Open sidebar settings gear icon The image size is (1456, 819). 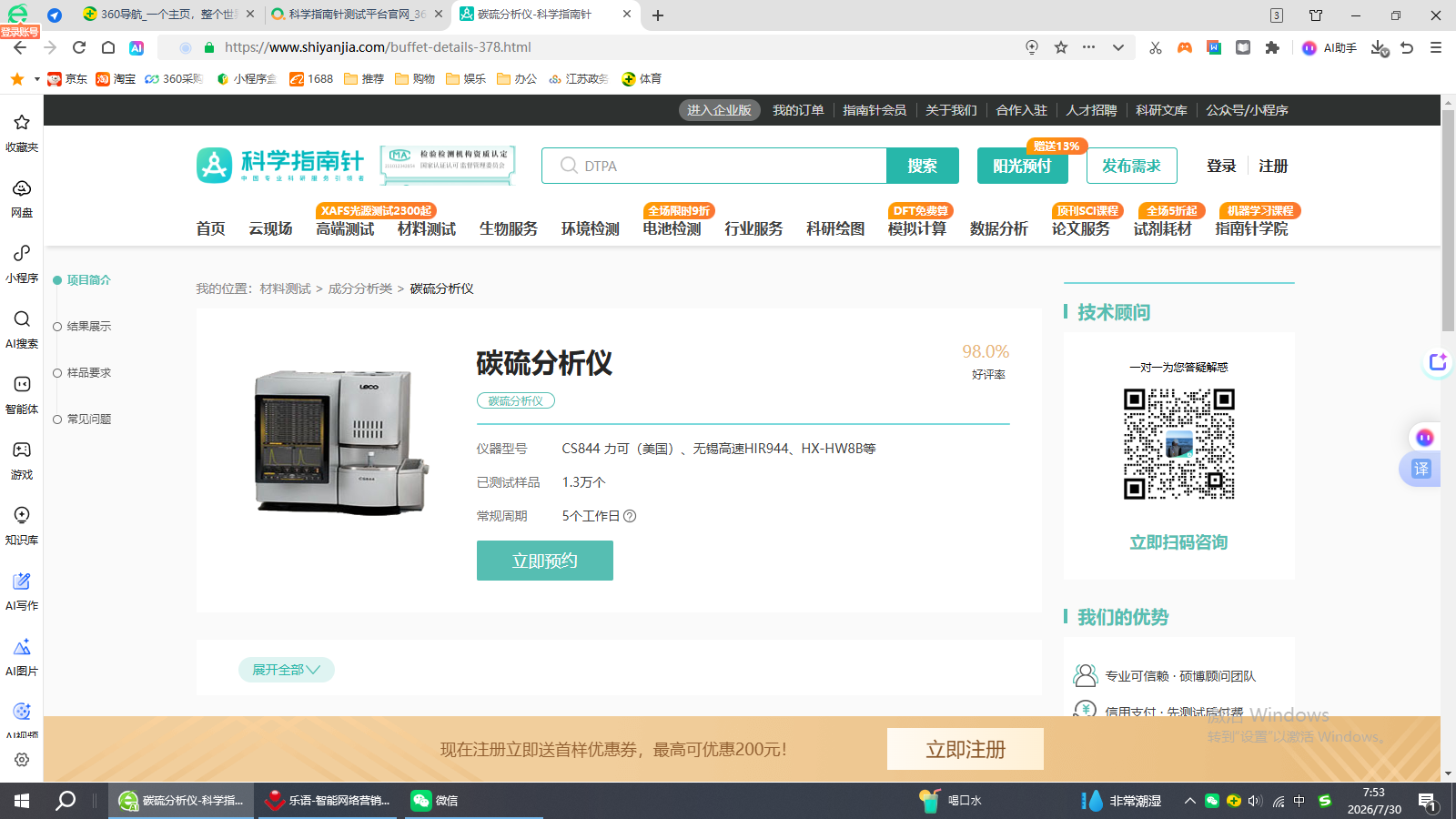[22, 760]
